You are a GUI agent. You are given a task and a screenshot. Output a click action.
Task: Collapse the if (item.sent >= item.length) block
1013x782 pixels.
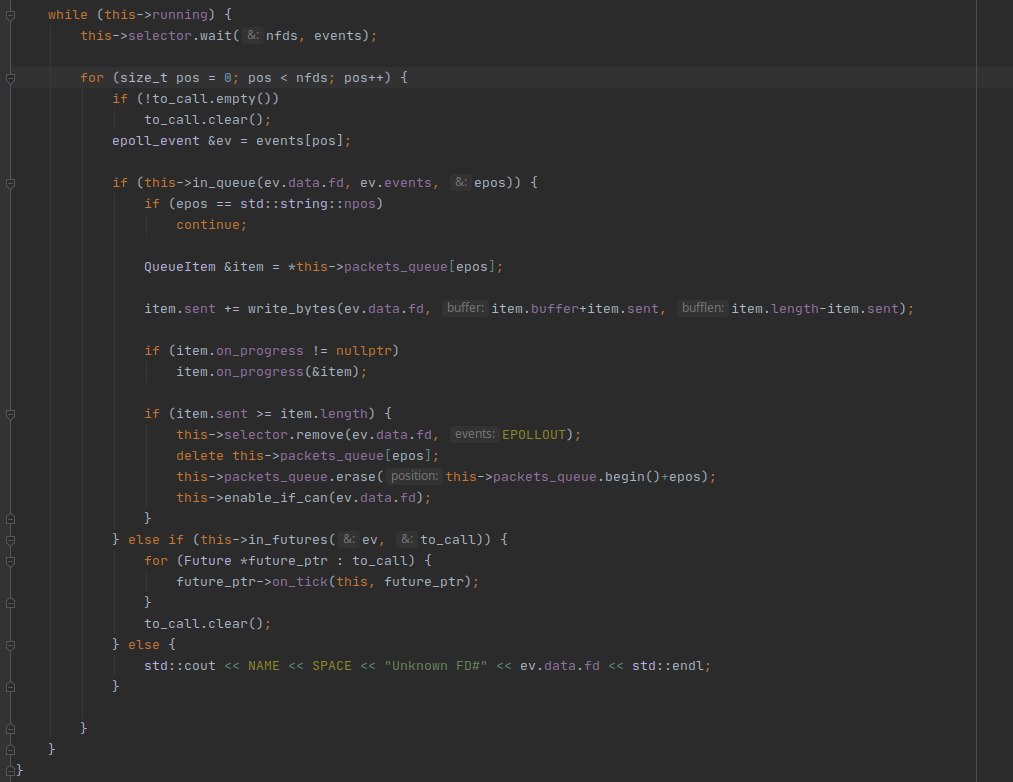[x=10, y=414]
